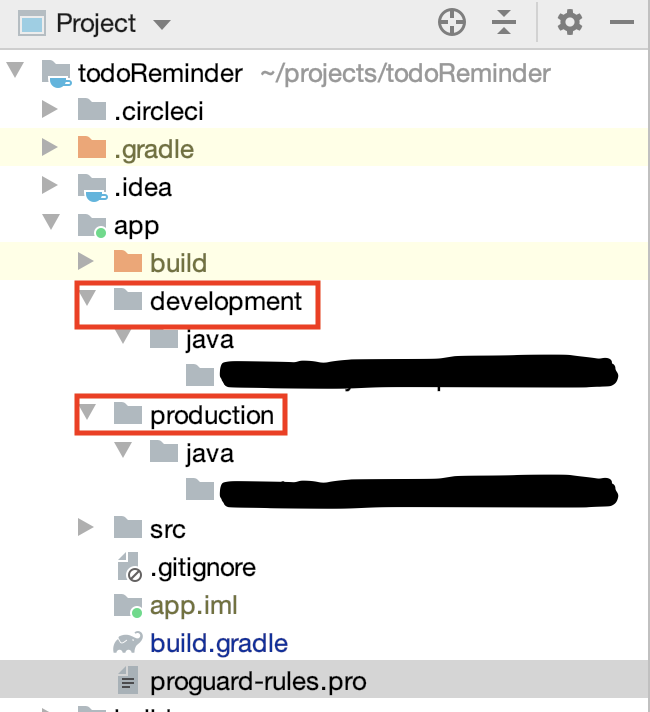The image size is (650, 712).
Task: Click the app module folder icon
Action: click(x=92, y=225)
